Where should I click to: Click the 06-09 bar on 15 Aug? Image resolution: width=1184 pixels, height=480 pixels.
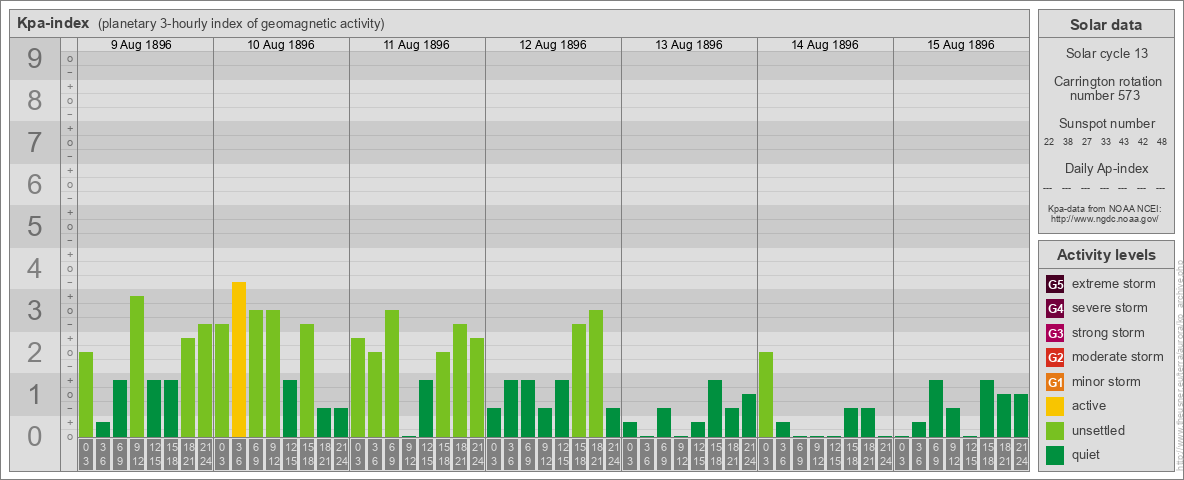(936, 408)
